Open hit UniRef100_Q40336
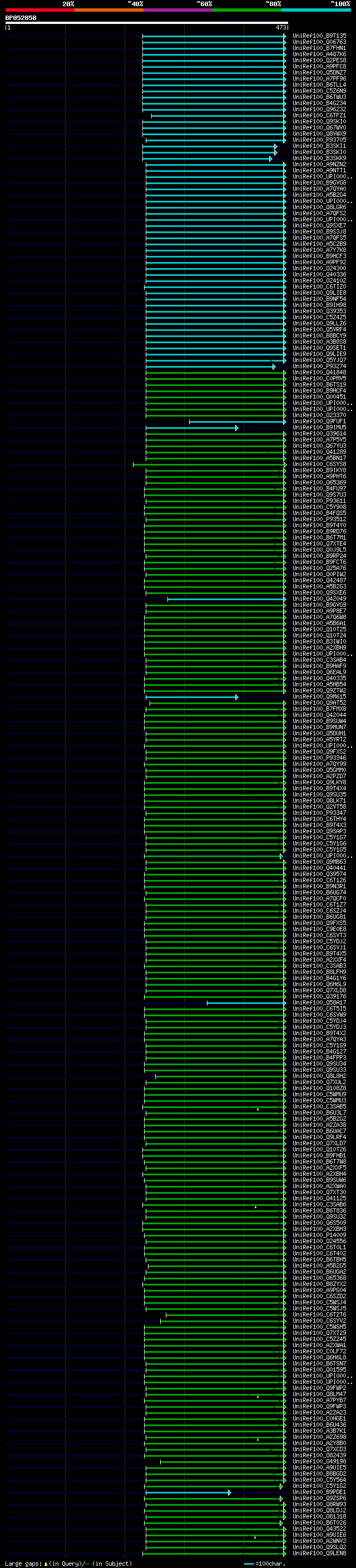The width and height of the screenshot is (356, 1568). pyautogui.click(x=319, y=275)
